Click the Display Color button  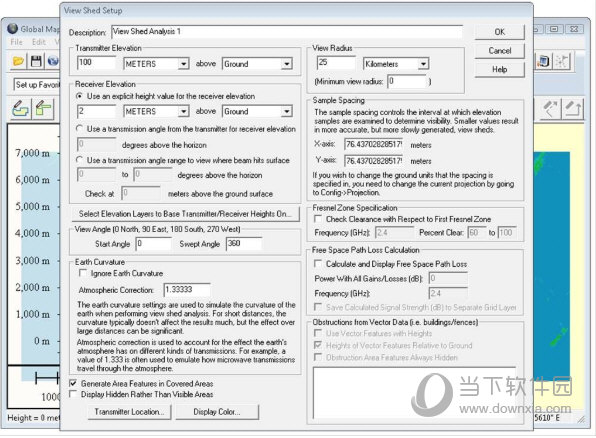click(x=217, y=412)
